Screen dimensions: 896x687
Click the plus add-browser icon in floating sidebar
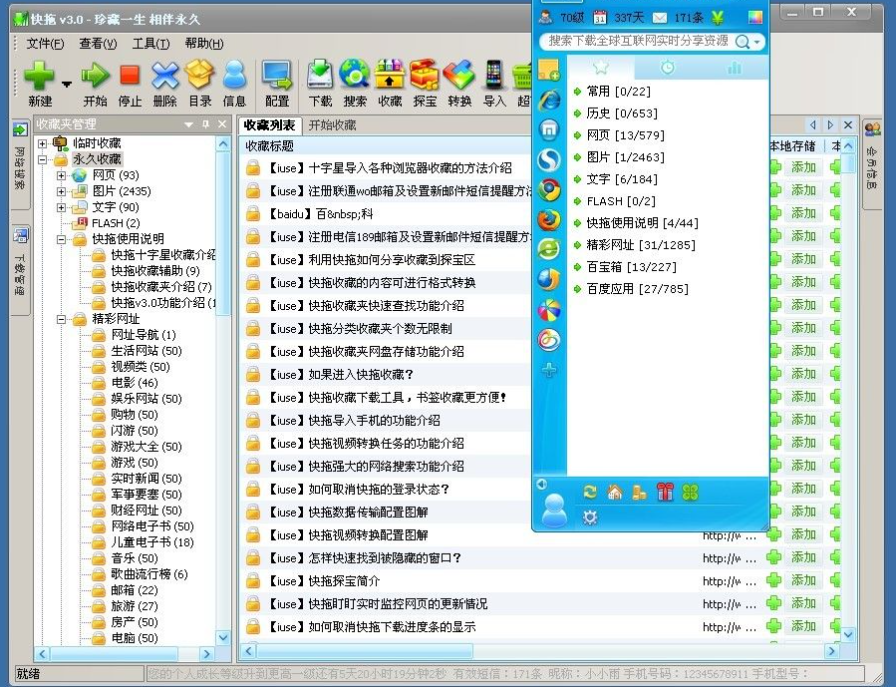pyautogui.click(x=549, y=370)
